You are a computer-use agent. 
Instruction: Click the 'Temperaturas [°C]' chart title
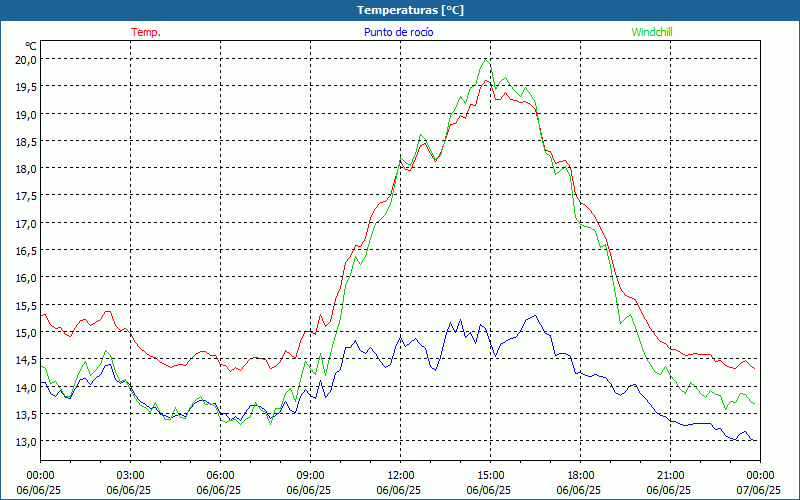pyautogui.click(x=410, y=10)
